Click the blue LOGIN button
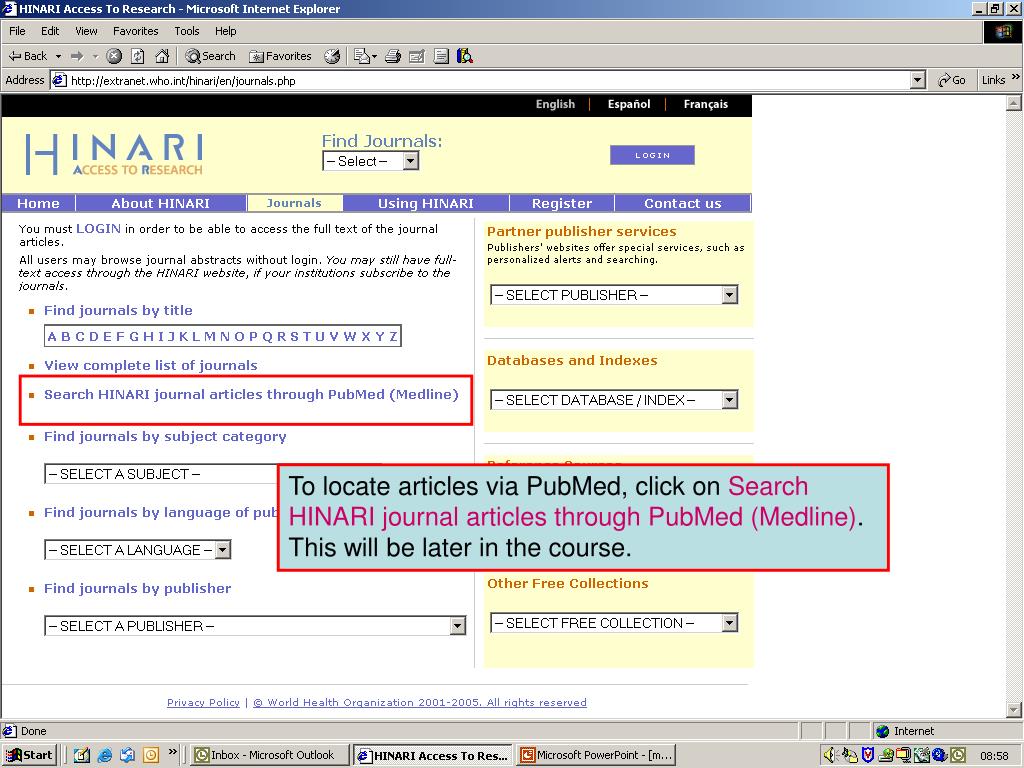 click(652, 155)
